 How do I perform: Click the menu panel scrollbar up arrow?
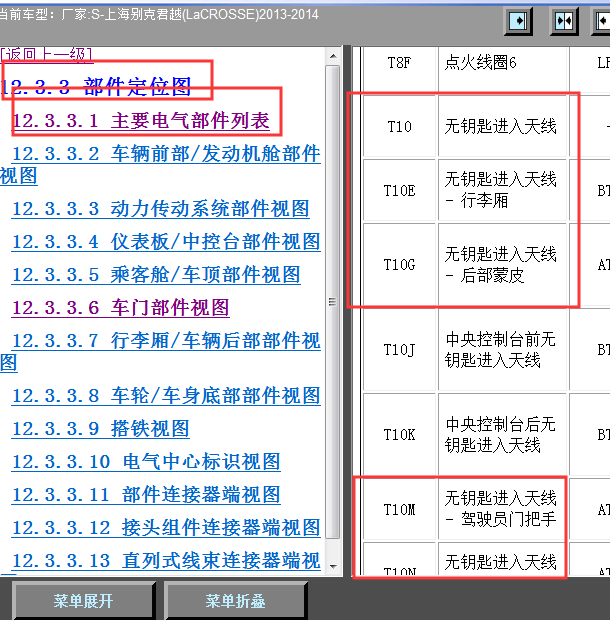click(333, 56)
